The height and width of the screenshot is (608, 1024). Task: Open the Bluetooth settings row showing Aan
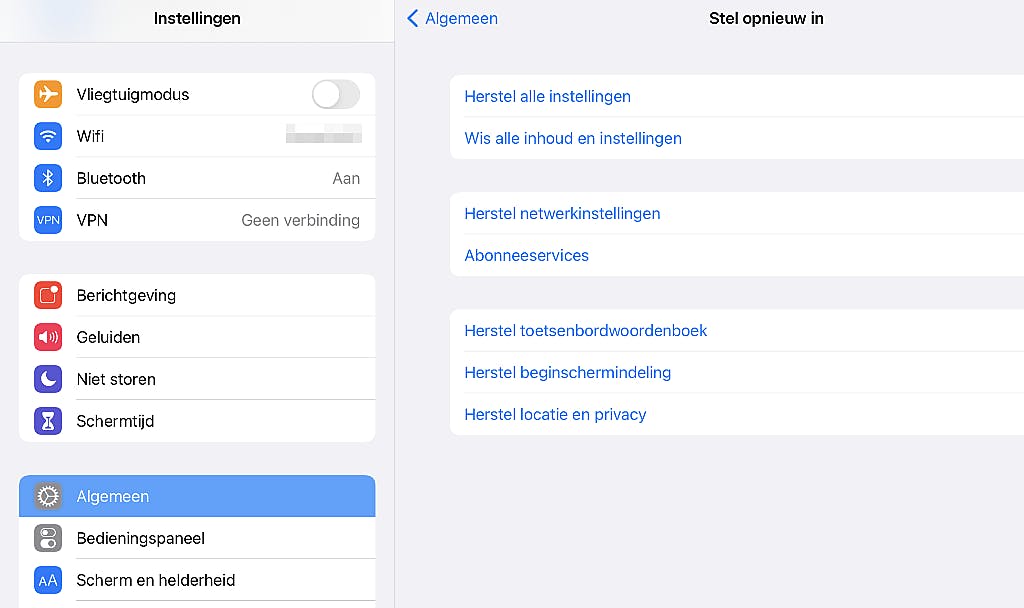coord(197,179)
